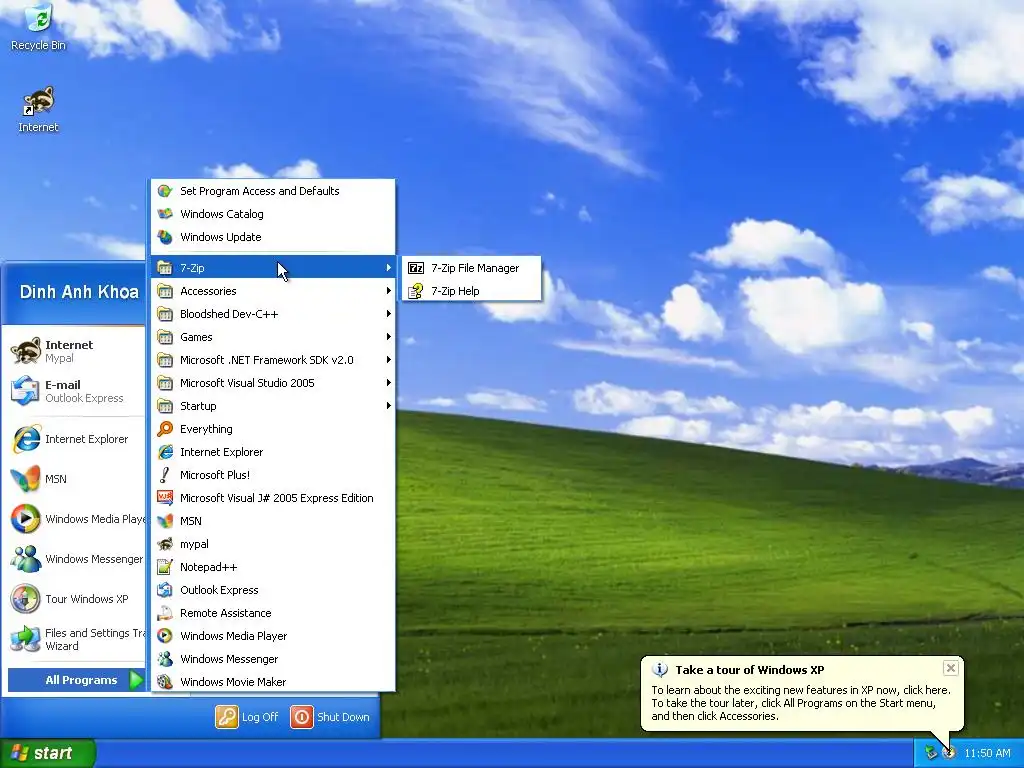Open the Recycle Bin desktop icon

coord(38,27)
